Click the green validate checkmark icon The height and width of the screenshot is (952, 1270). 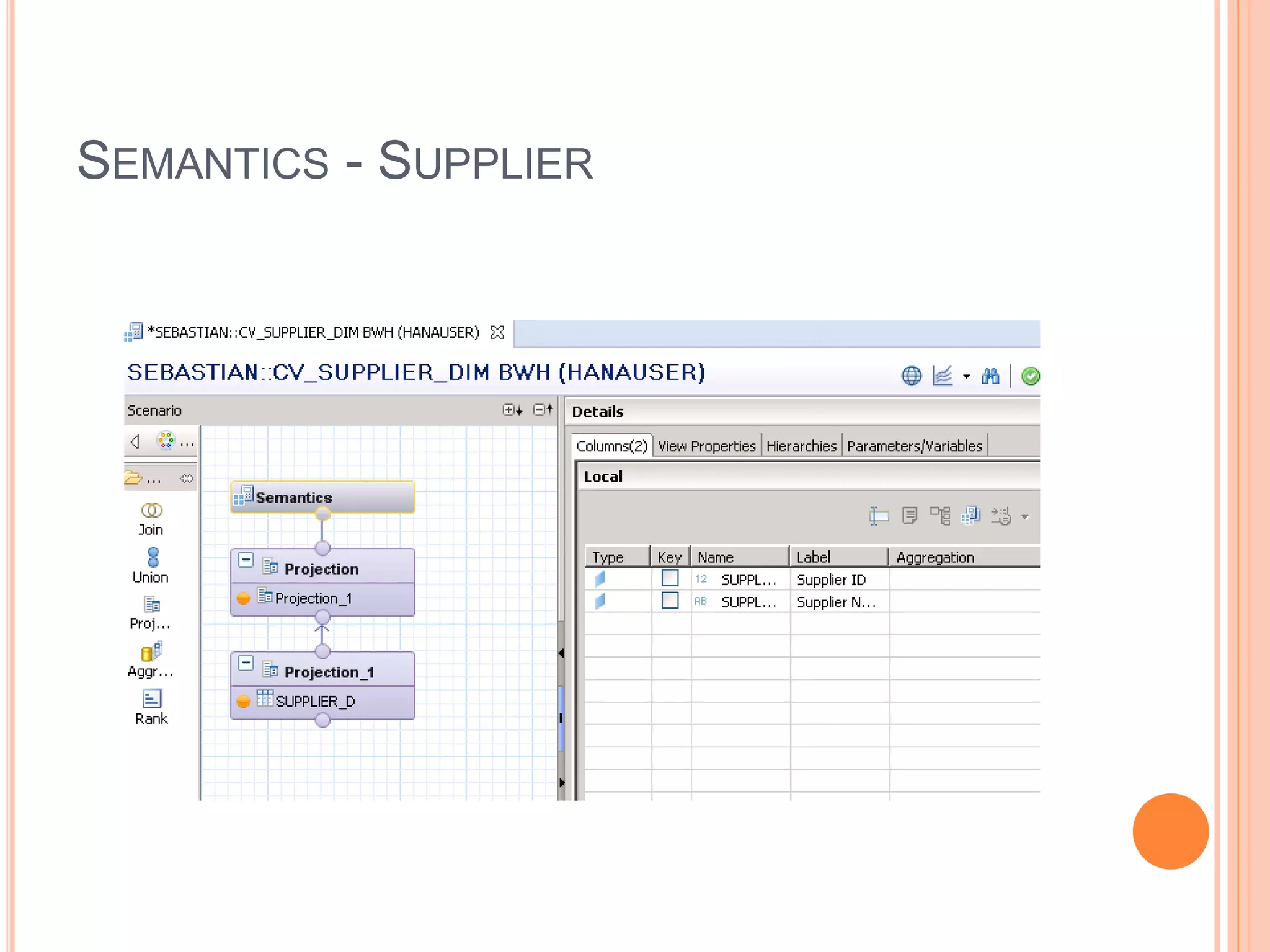click(1030, 376)
